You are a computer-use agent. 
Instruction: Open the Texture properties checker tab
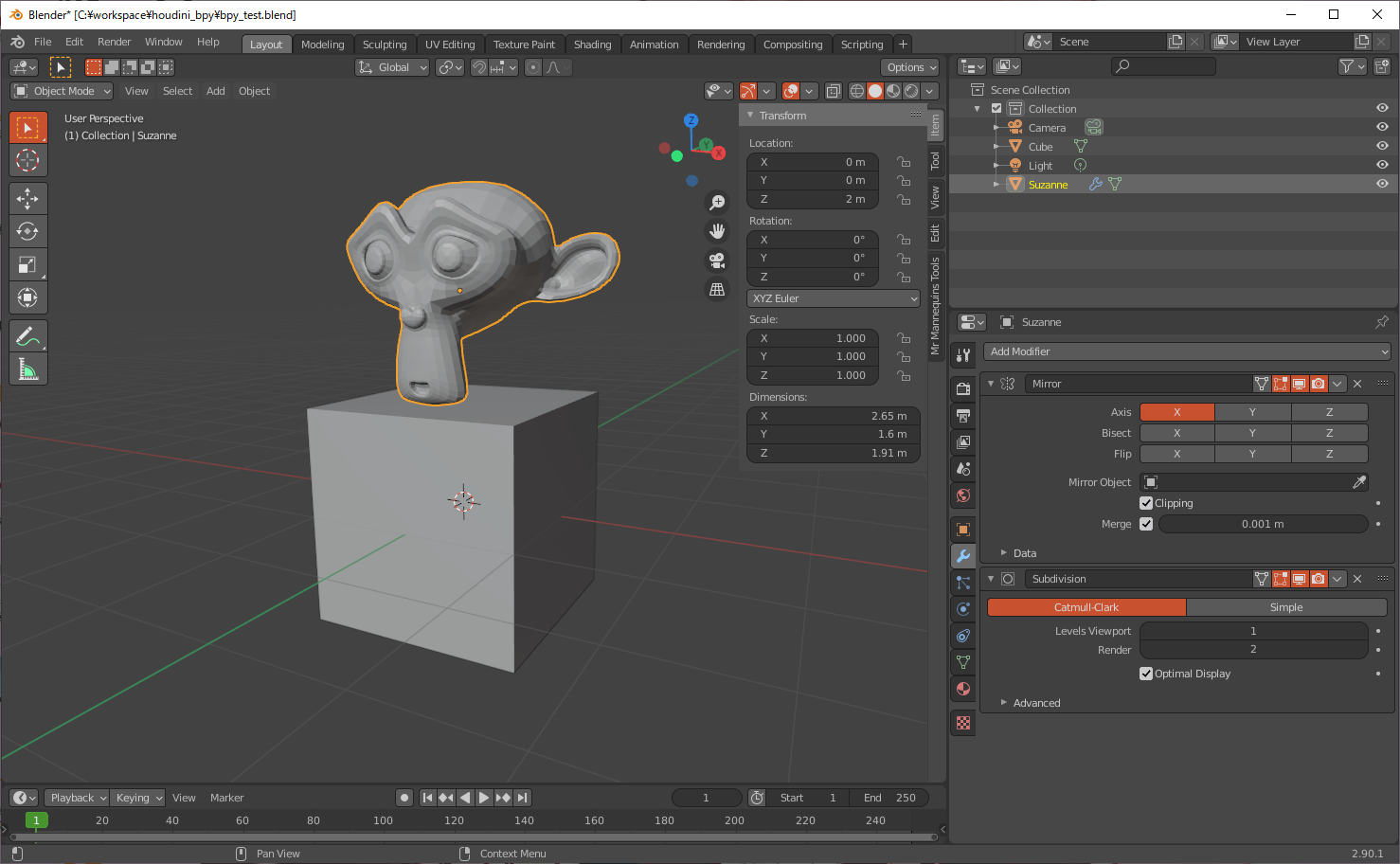pos(963,723)
